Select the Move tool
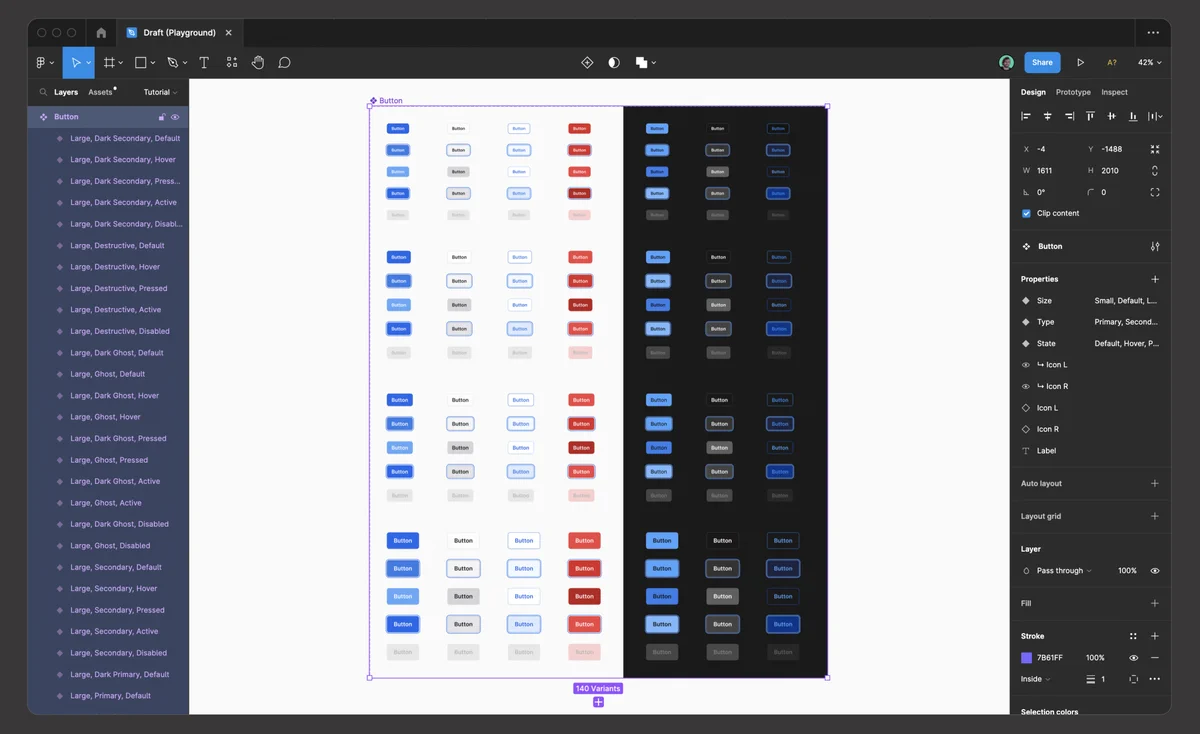 pyautogui.click(x=76, y=62)
